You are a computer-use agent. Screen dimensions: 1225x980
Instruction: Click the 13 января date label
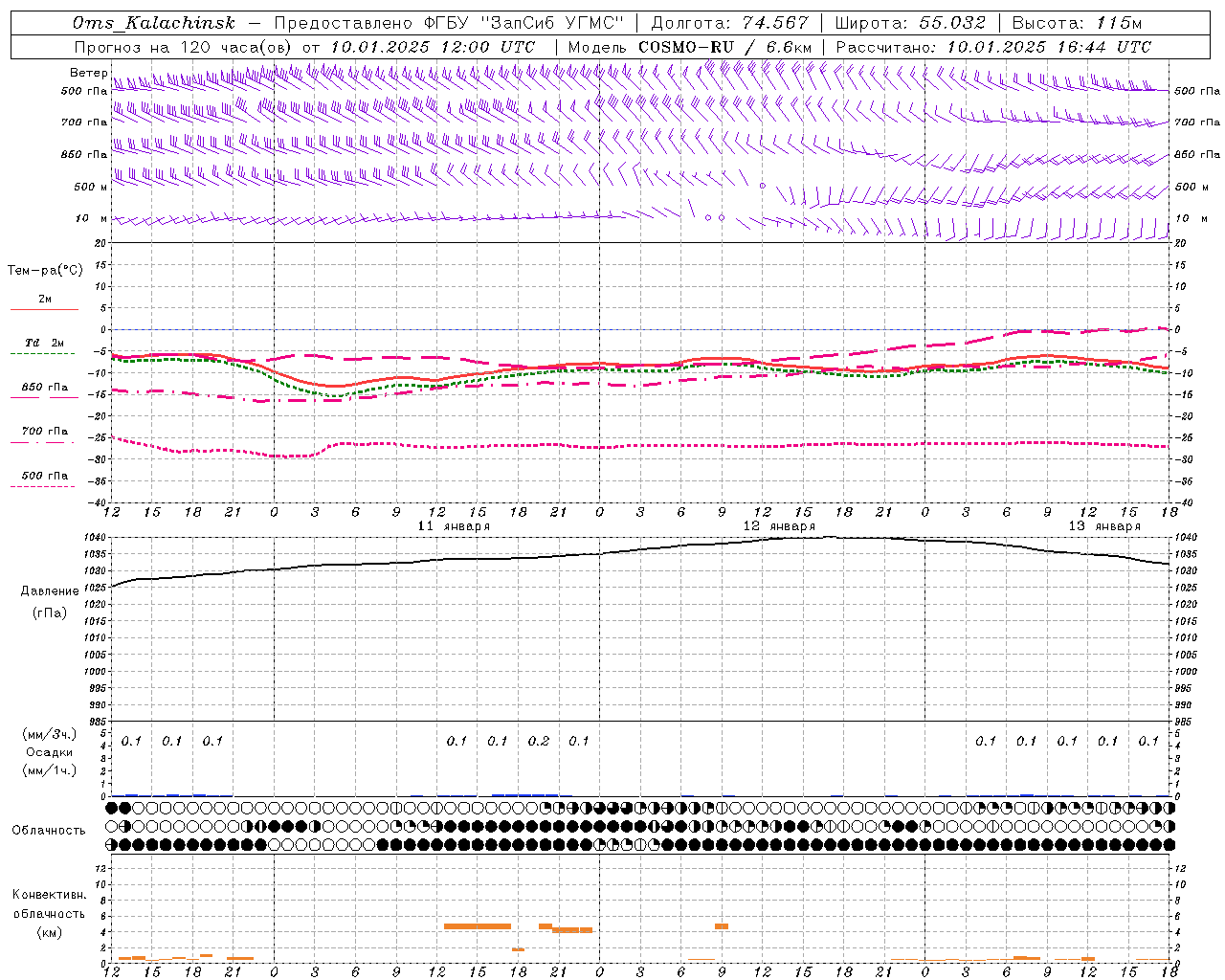1105,526
